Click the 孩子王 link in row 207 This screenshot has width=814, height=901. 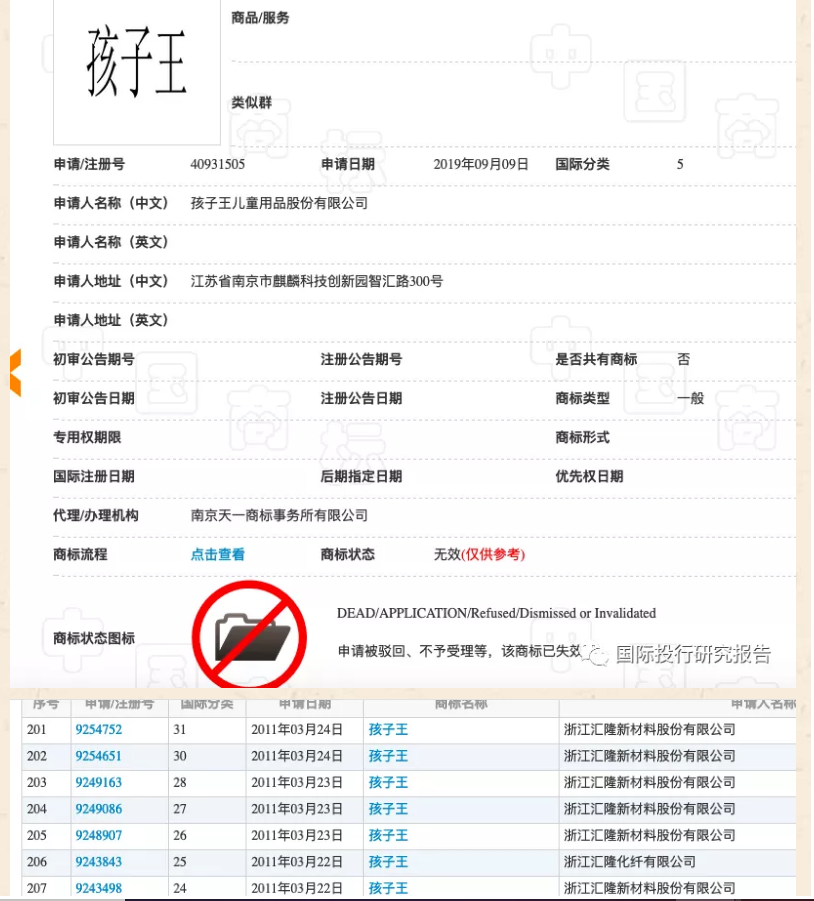tap(388, 888)
